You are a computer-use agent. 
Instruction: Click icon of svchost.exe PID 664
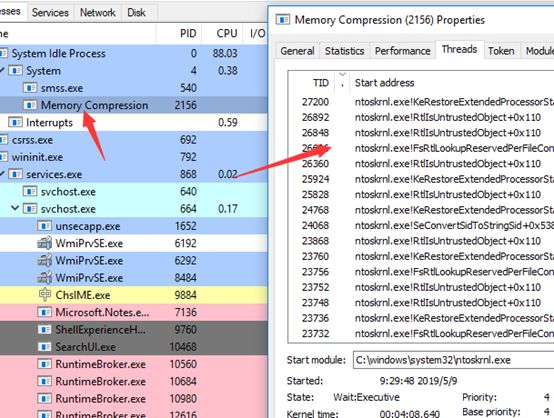click(x=30, y=209)
